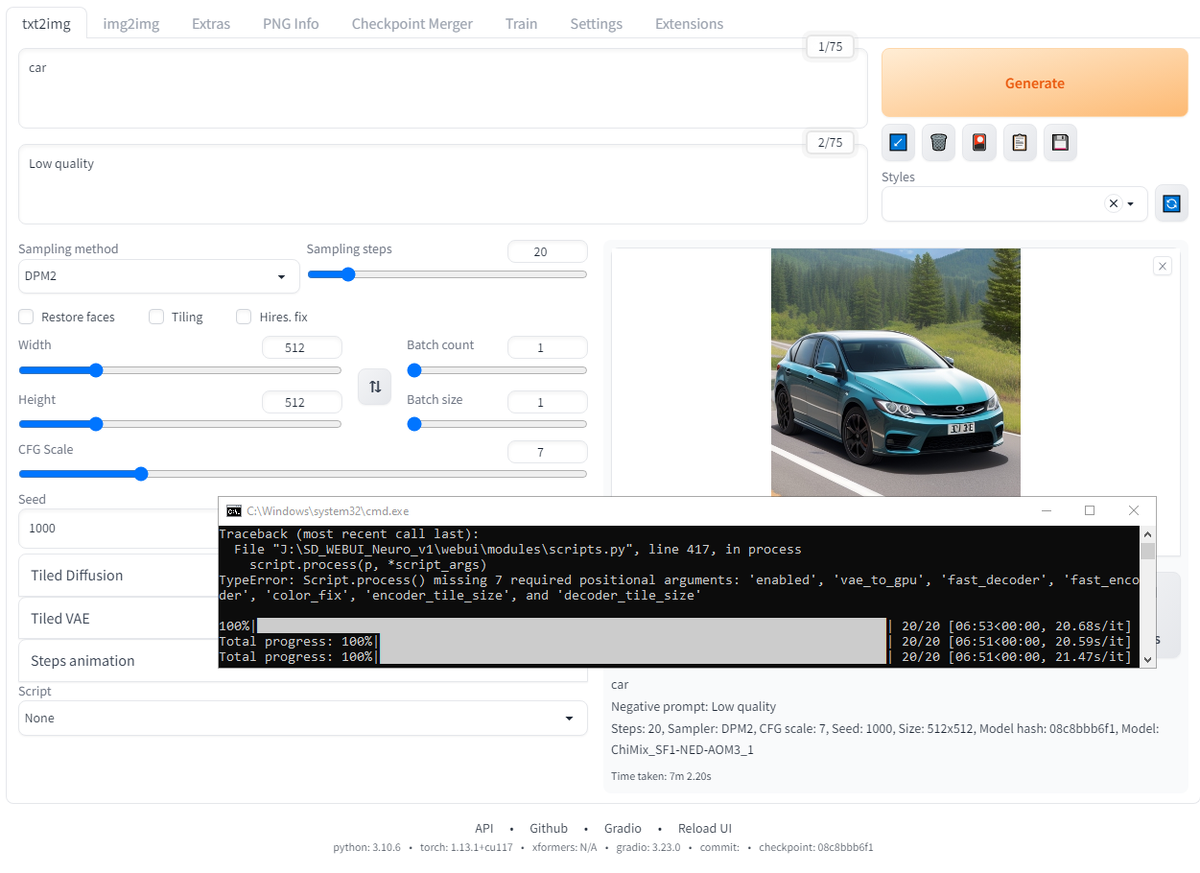The height and width of the screenshot is (873, 1200).
Task: Open the Checkpoint Merger tab
Action: [412, 23]
